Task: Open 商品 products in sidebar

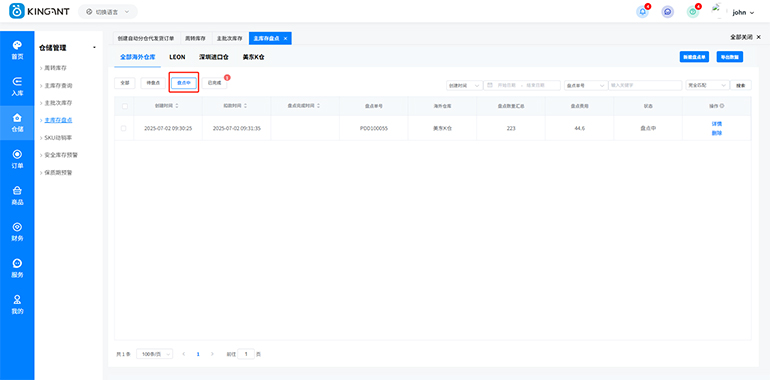Action: click(x=17, y=196)
